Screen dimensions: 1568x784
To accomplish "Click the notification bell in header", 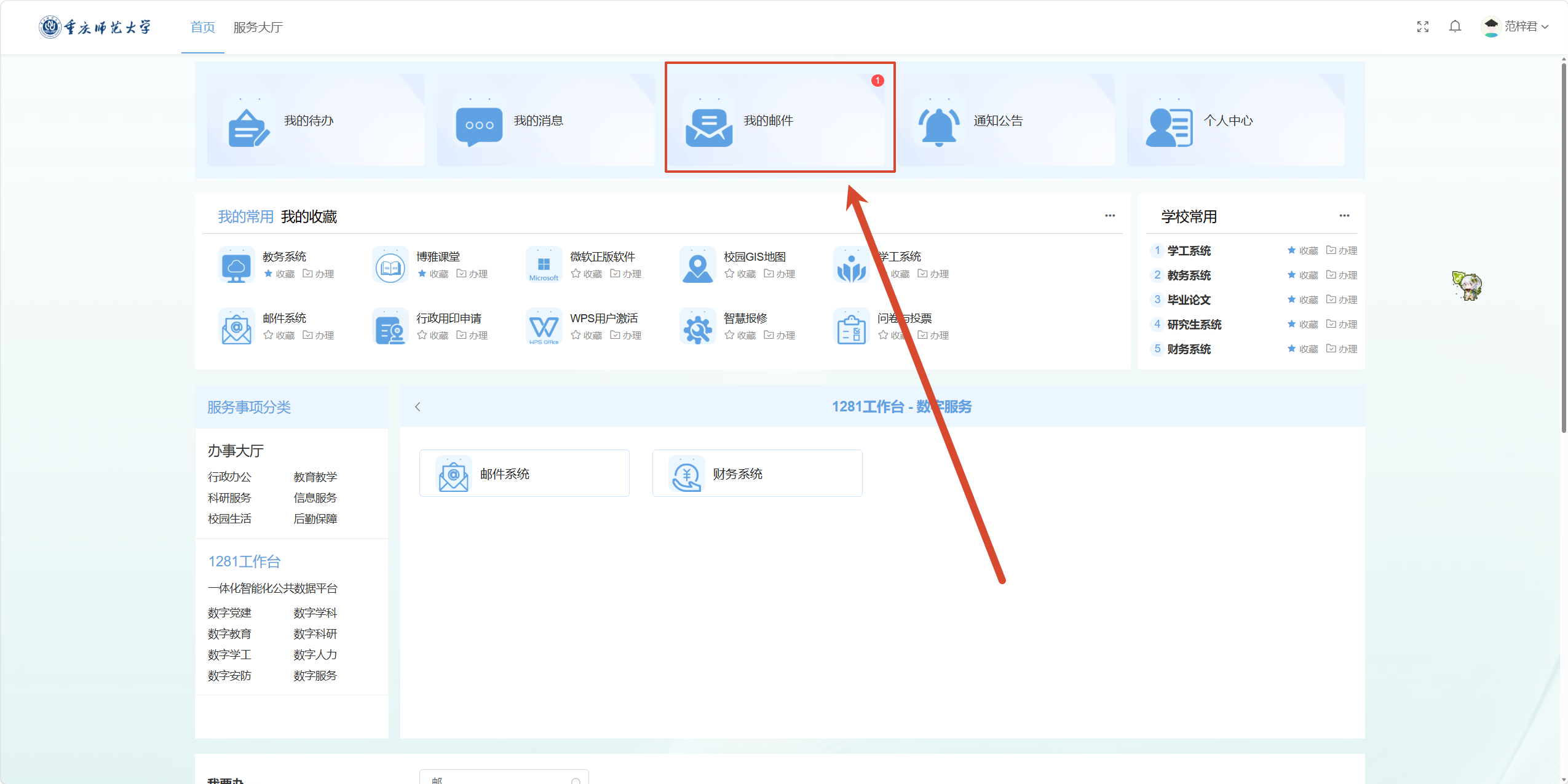I will point(1455,26).
